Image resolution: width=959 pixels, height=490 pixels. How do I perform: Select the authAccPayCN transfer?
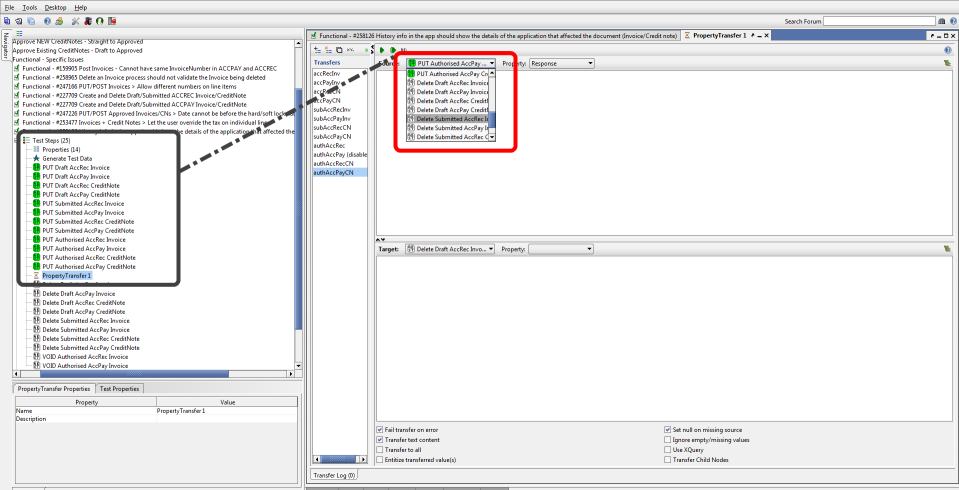(339, 173)
